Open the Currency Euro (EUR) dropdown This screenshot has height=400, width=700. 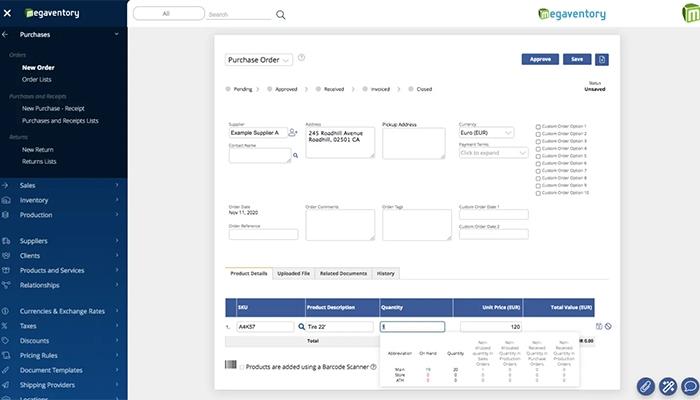pyautogui.click(x=486, y=133)
